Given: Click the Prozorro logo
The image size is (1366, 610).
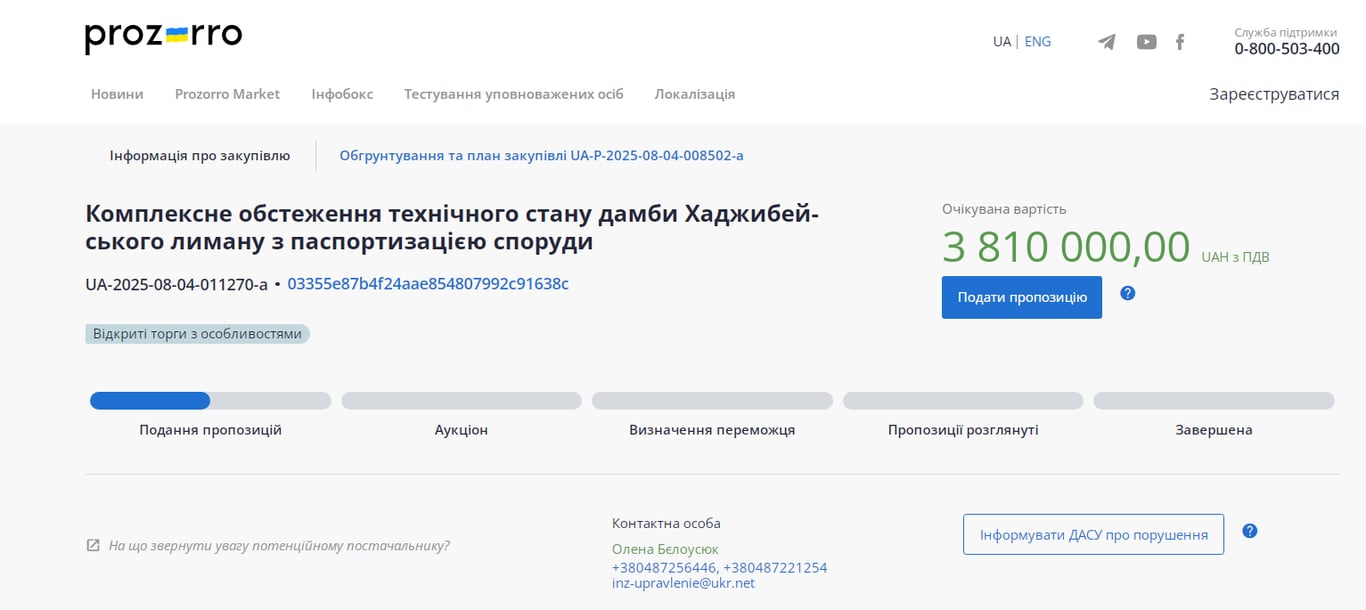Looking at the screenshot, I should [163, 37].
